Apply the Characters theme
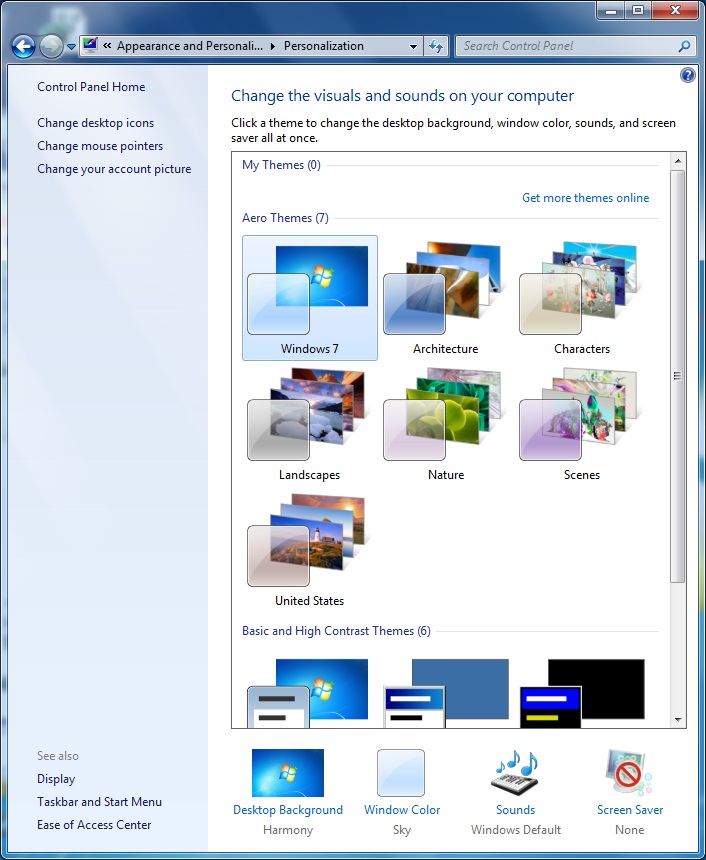The image size is (706, 860). [x=581, y=298]
